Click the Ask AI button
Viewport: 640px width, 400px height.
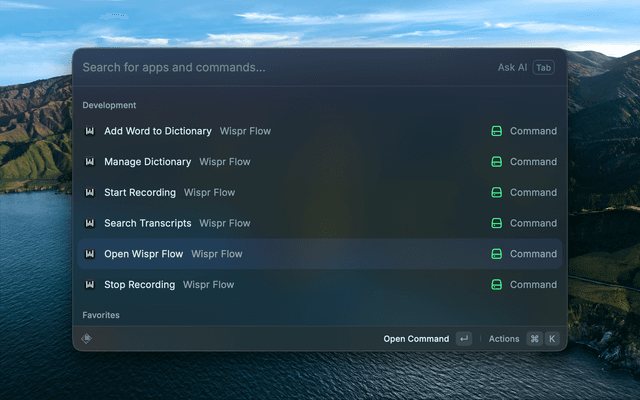pyautogui.click(x=512, y=68)
